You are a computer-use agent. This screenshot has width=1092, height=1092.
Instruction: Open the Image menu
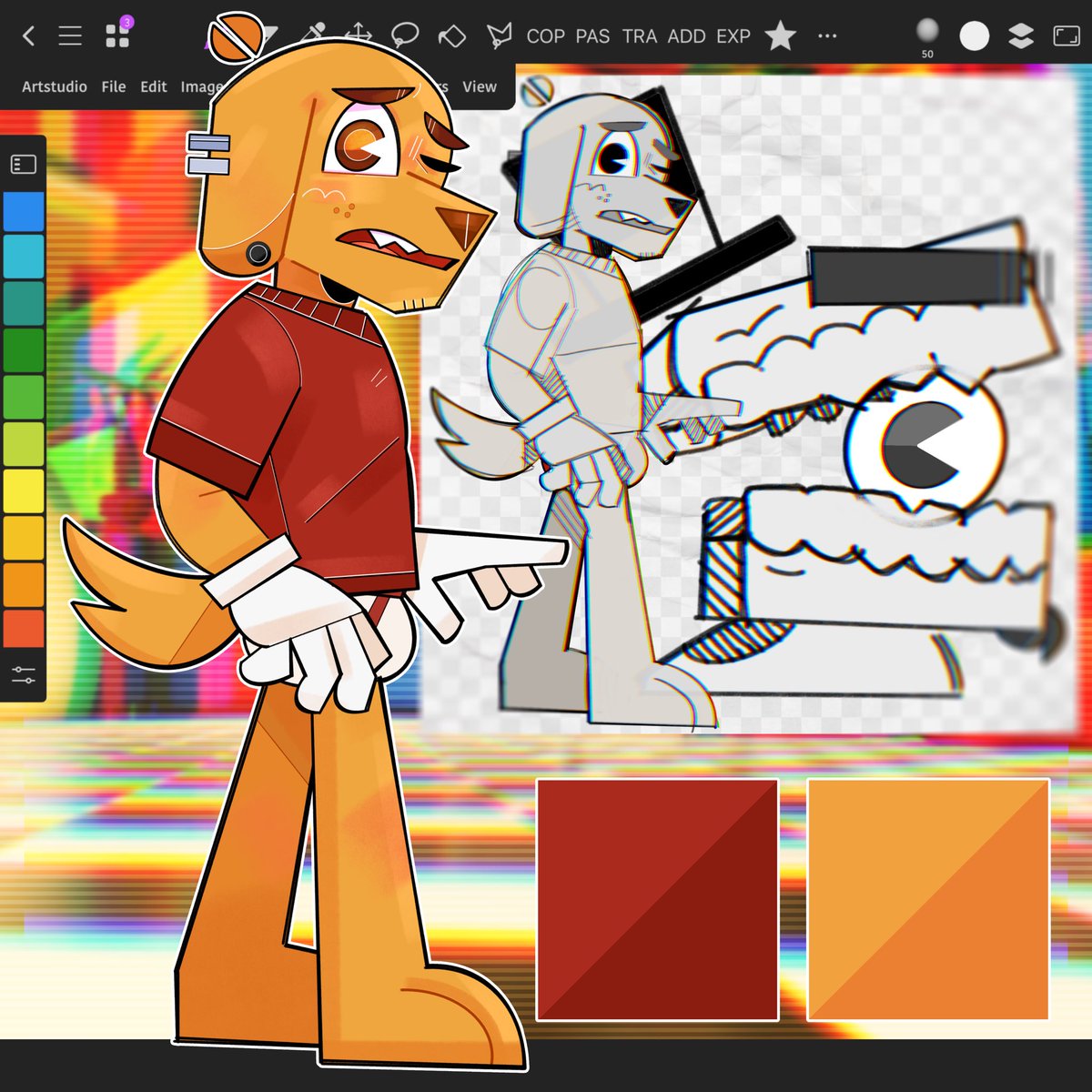tap(201, 86)
